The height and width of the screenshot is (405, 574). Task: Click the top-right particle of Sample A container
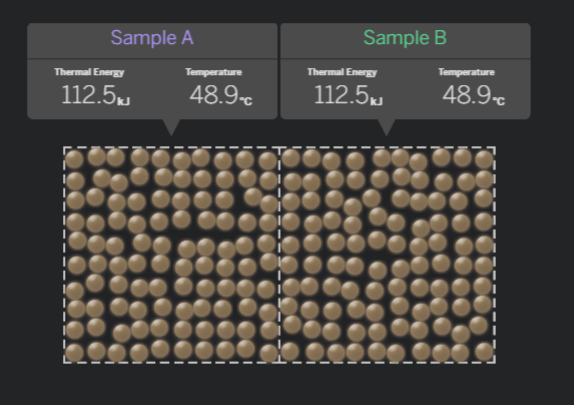(x=268, y=161)
